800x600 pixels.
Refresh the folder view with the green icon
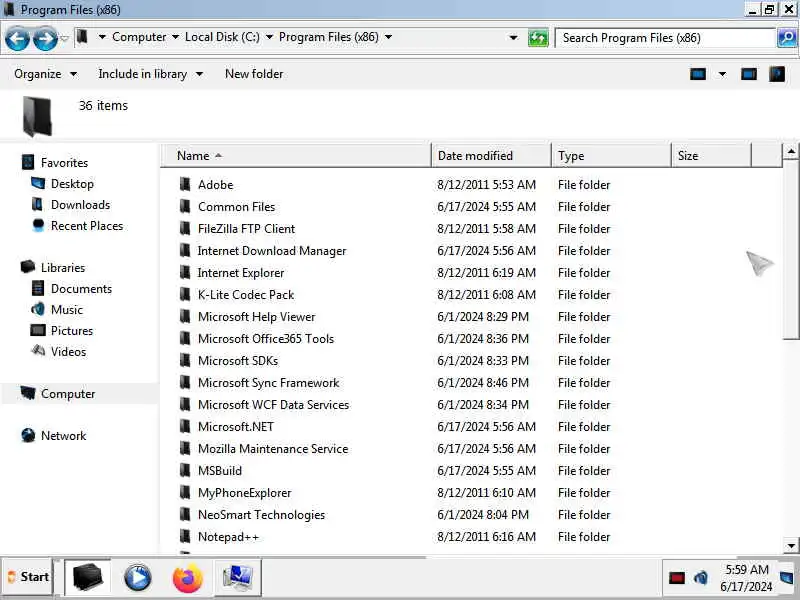[538, 38]
